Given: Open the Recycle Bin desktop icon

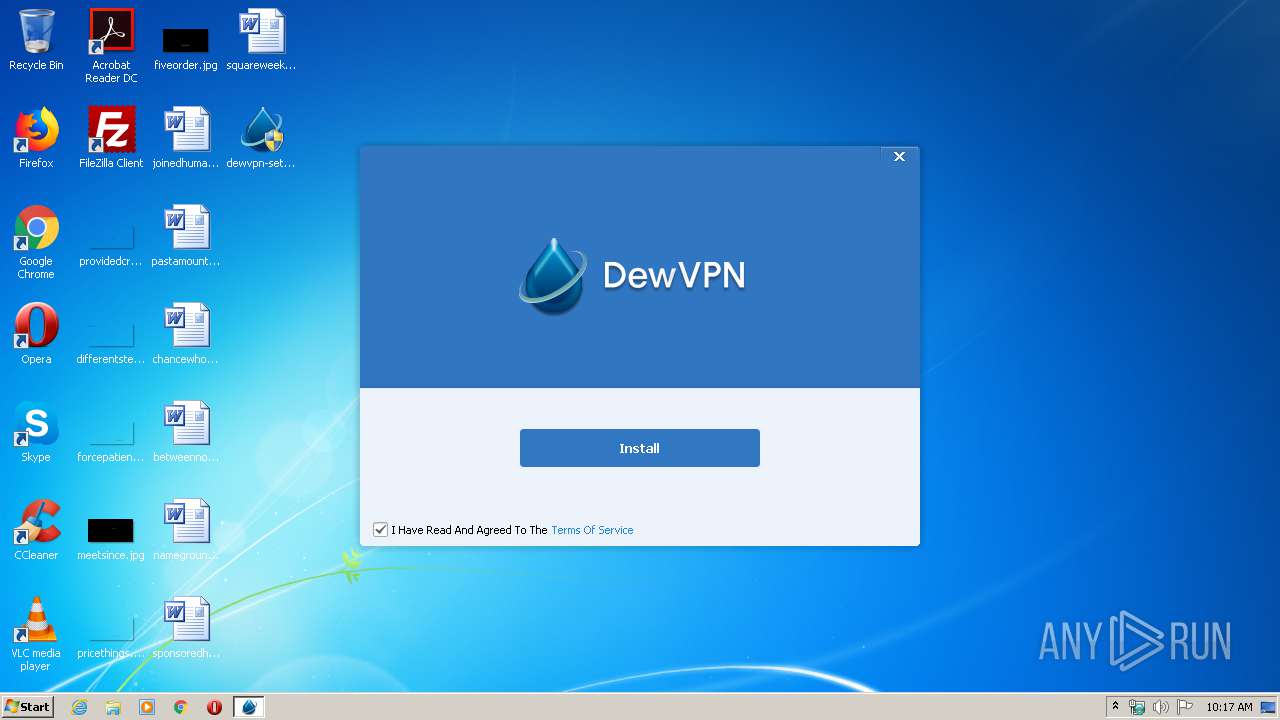Looking at the screenshot, I should coord(36,40).
